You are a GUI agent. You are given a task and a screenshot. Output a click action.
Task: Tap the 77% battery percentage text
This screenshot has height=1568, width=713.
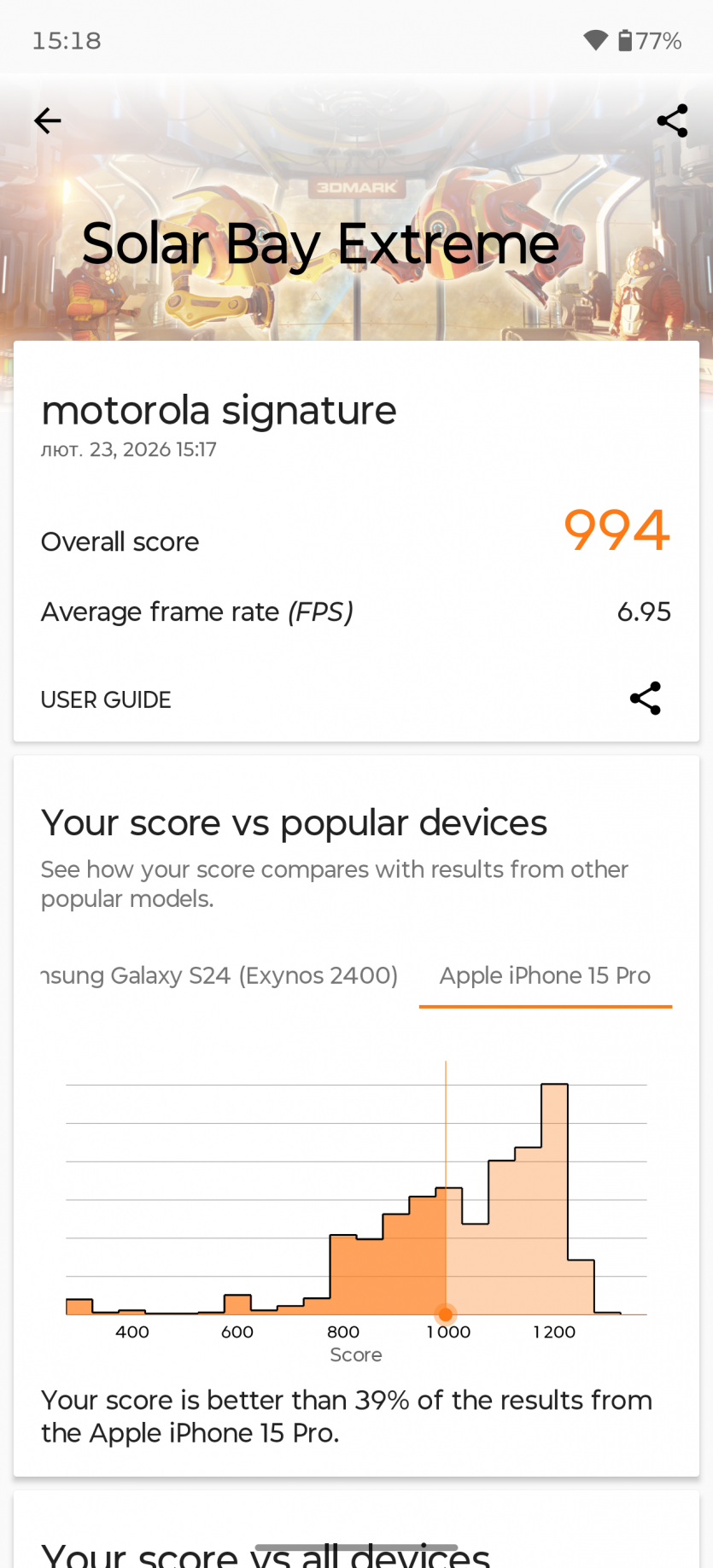point(659,41)
